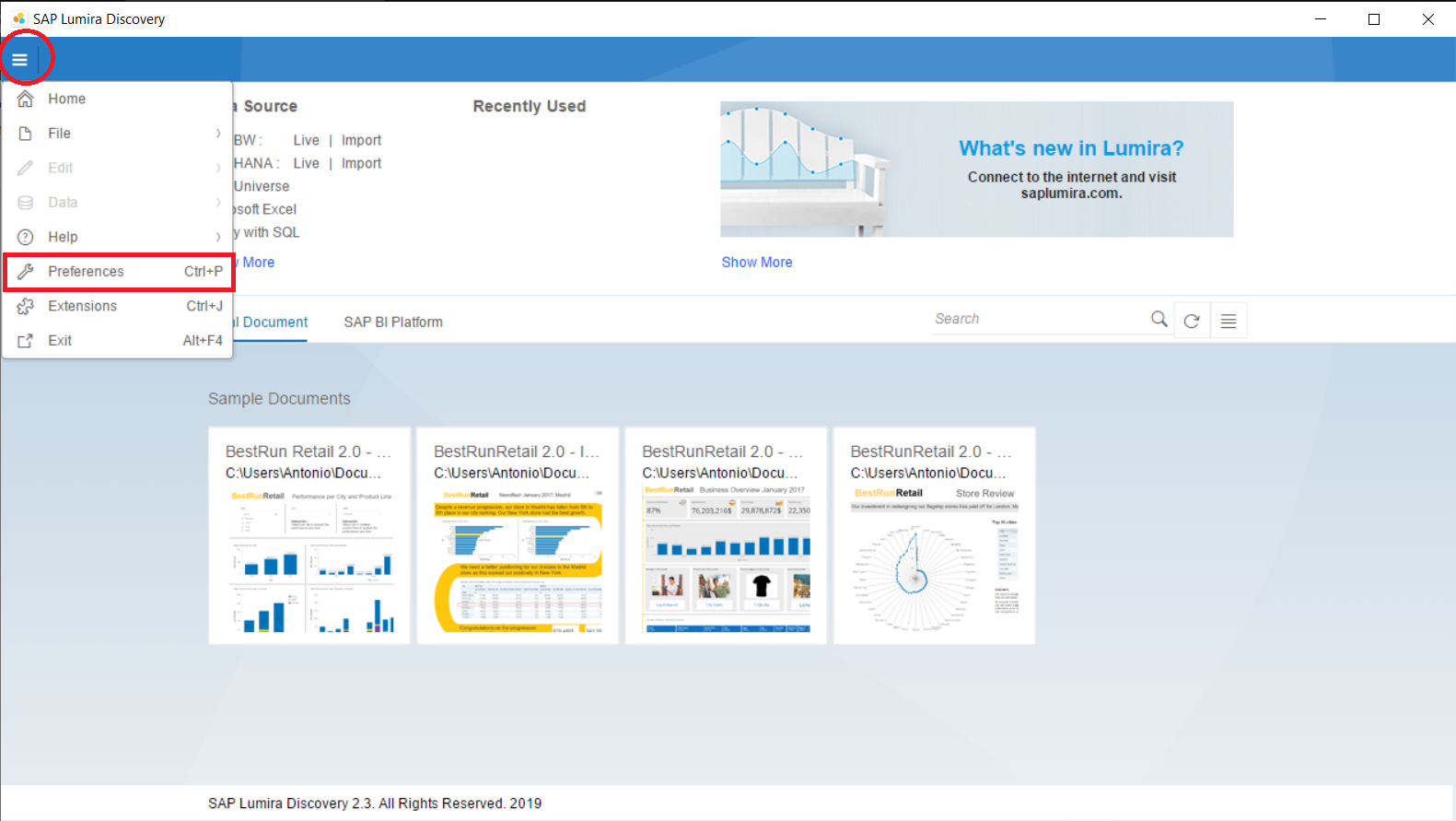This screenshot has width=1456, height=821.
Task: Minimize the SAP Lumira Discovery window
Action: [x=1321, y=18]
